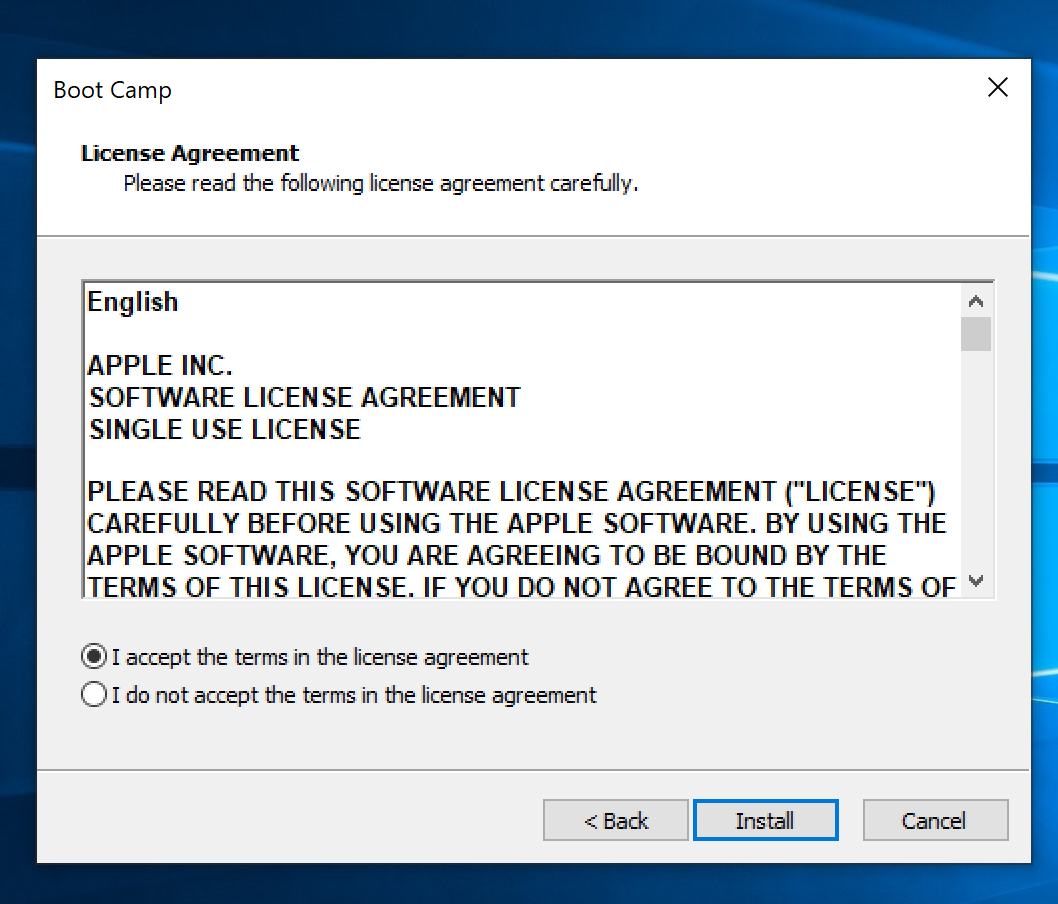The height and width of the screenshot is (904, 1058).
Task: Click the Install button
Action: (765, 820)
